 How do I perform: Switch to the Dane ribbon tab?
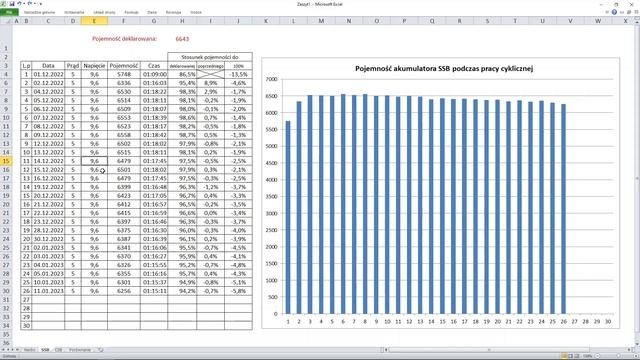point(152,12)
